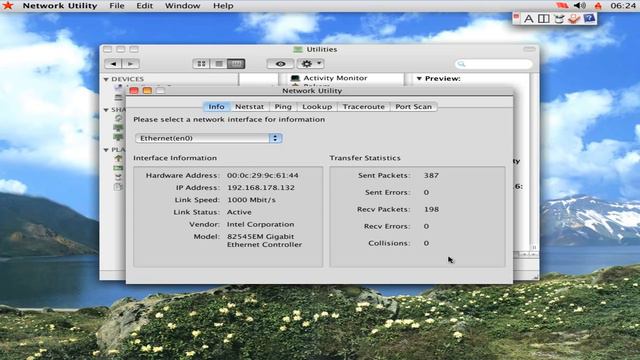
Task: Open the Ethernet(en0) interface dropdown
Action: [x=209, y=138]
